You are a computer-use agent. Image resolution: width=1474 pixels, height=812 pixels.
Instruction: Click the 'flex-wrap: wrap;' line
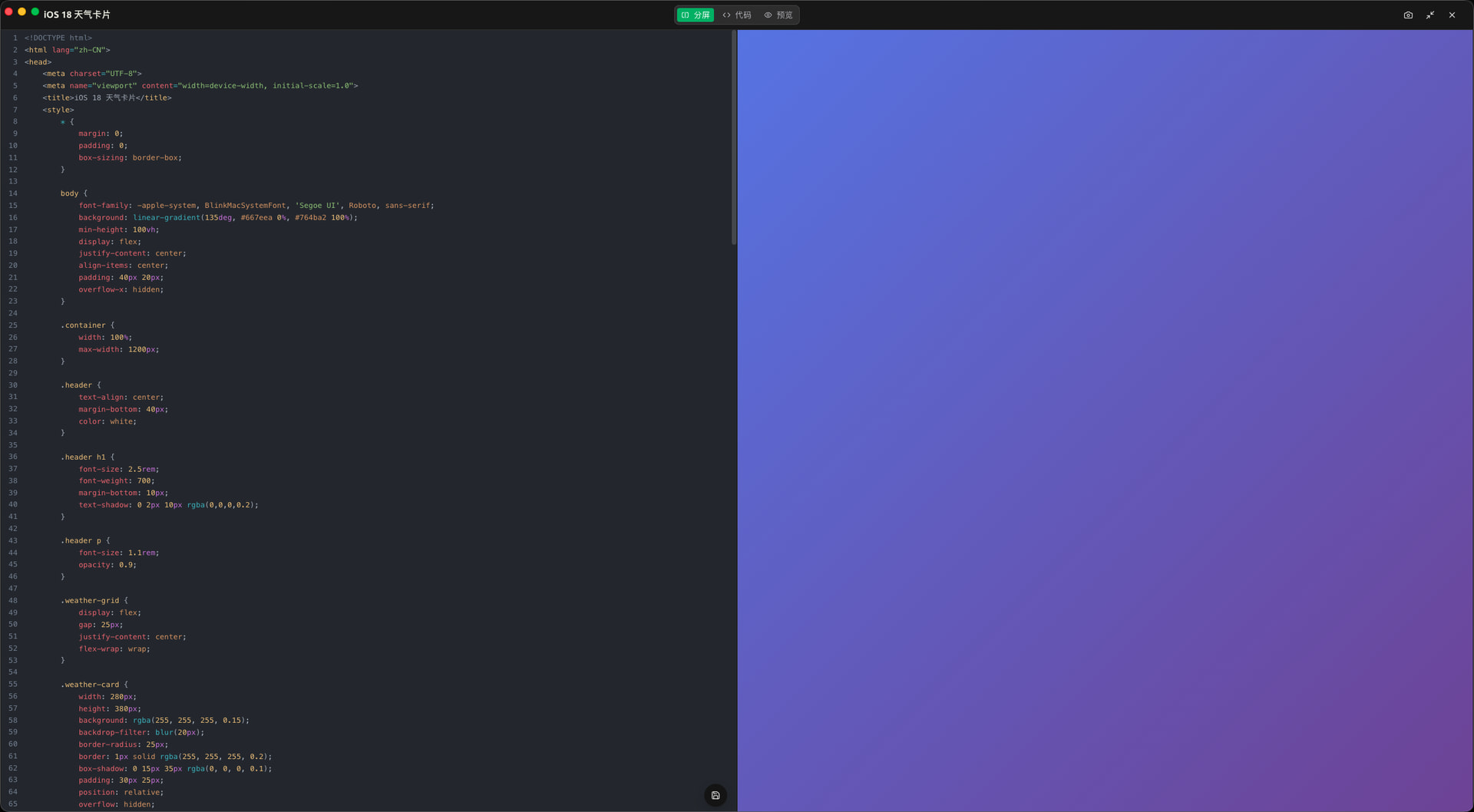tap(114, 649)
